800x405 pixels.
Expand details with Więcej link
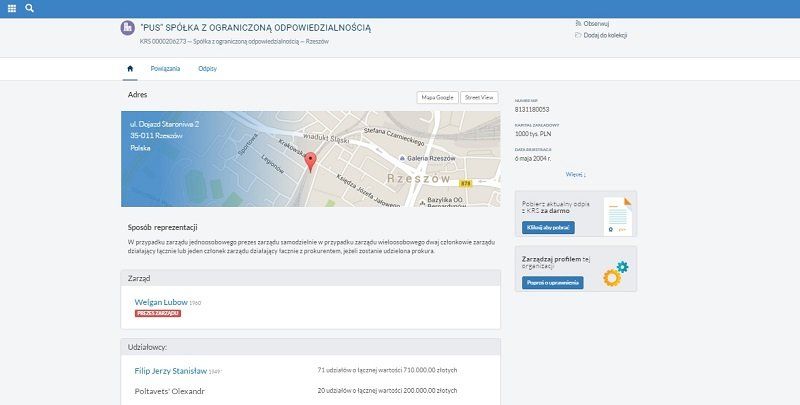point(575,174)
